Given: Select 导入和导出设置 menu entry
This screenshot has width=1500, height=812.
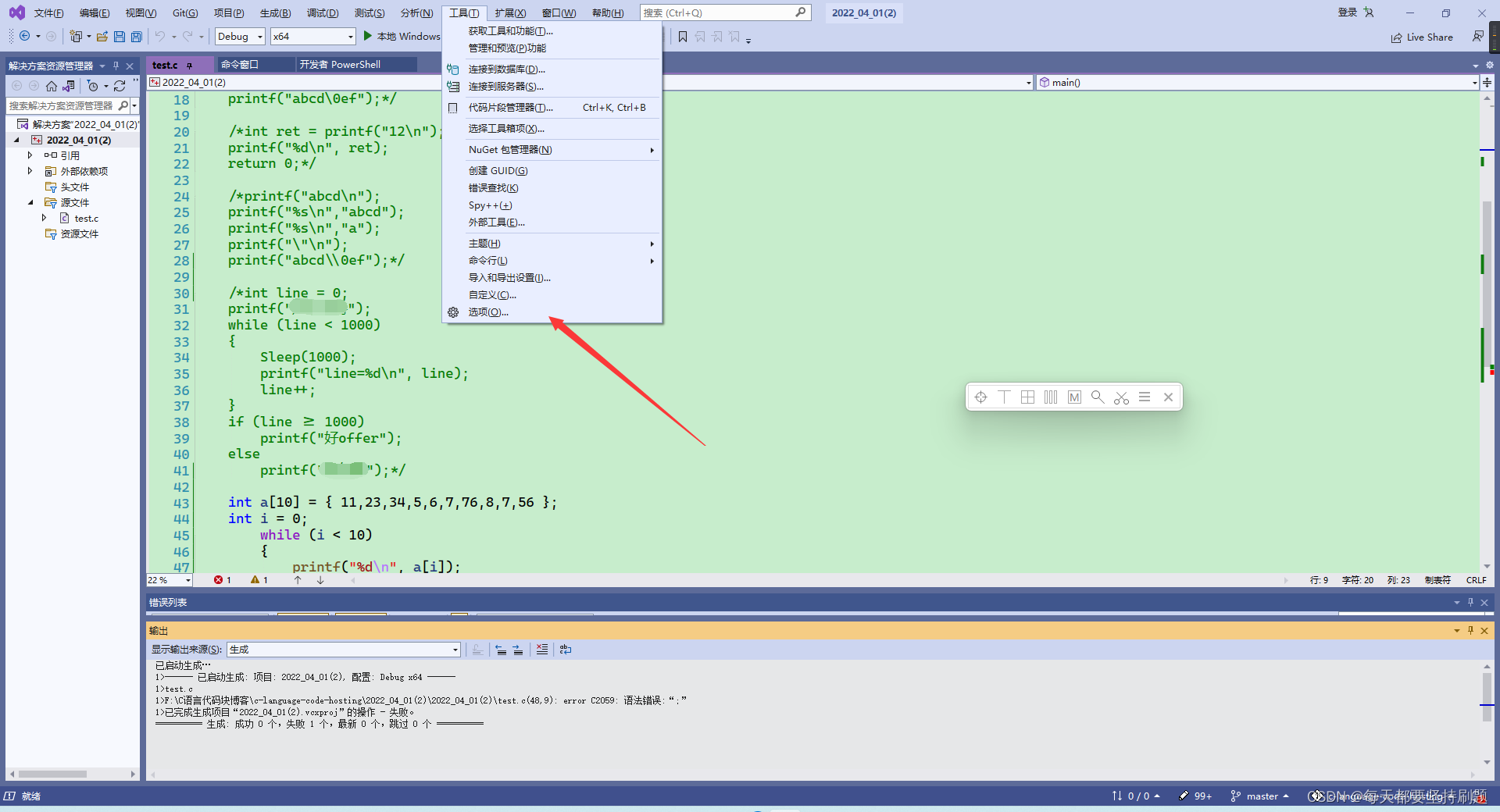Looking at the screenshot, I should coord(552,278).
